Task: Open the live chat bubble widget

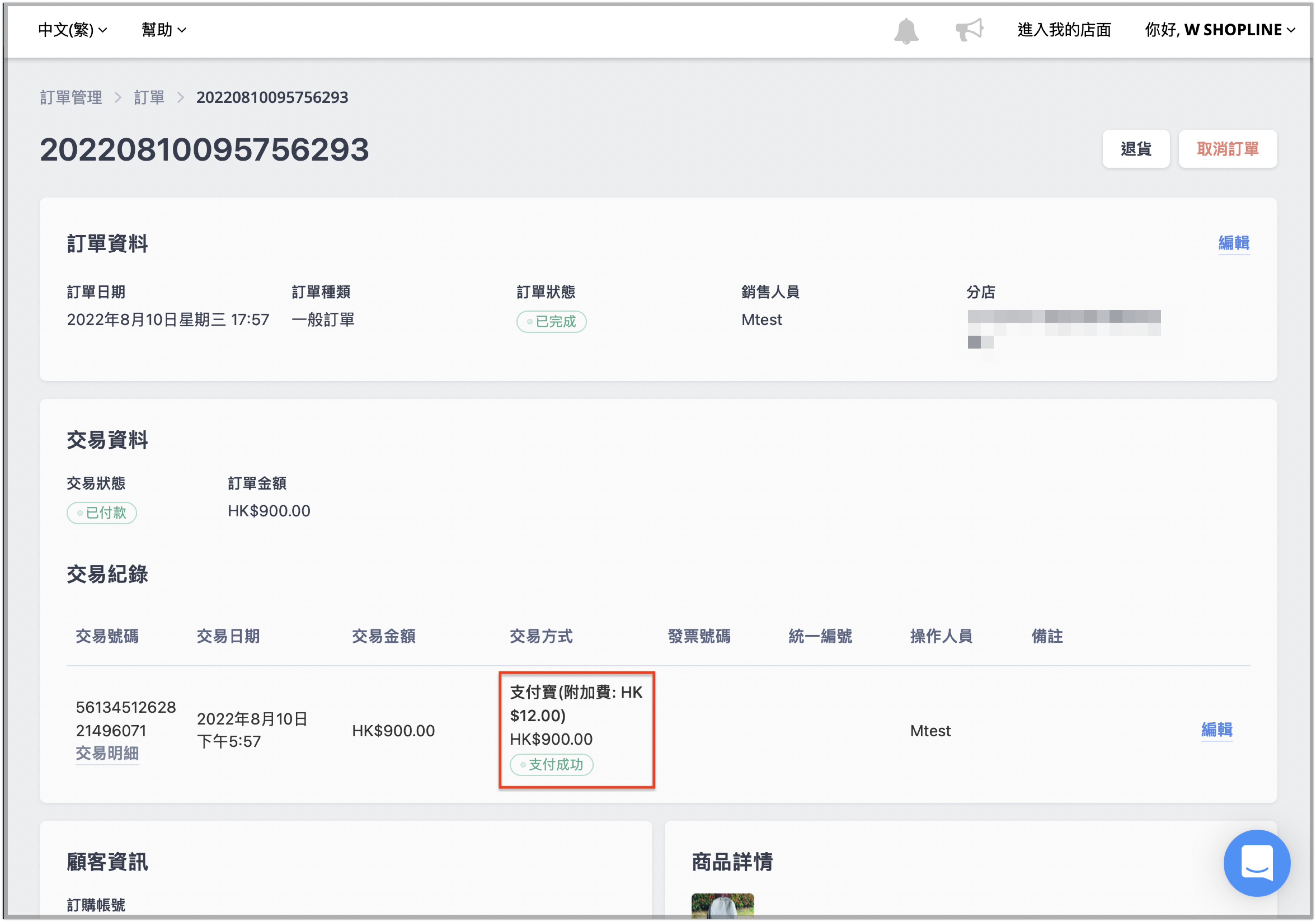Action: (1256, 862)
